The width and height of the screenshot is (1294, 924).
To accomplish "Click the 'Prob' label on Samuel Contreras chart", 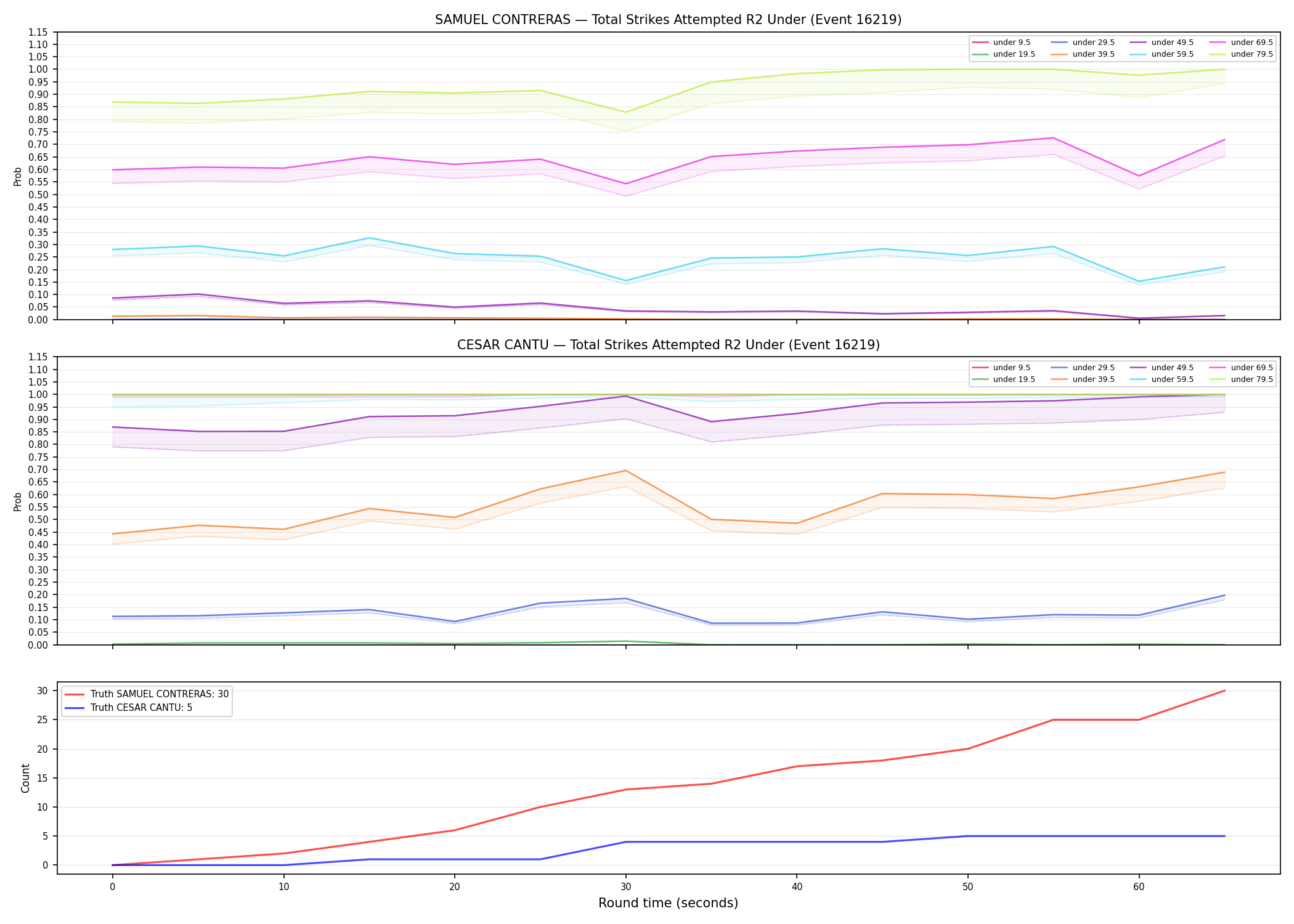I will click(x=18, y=176).
